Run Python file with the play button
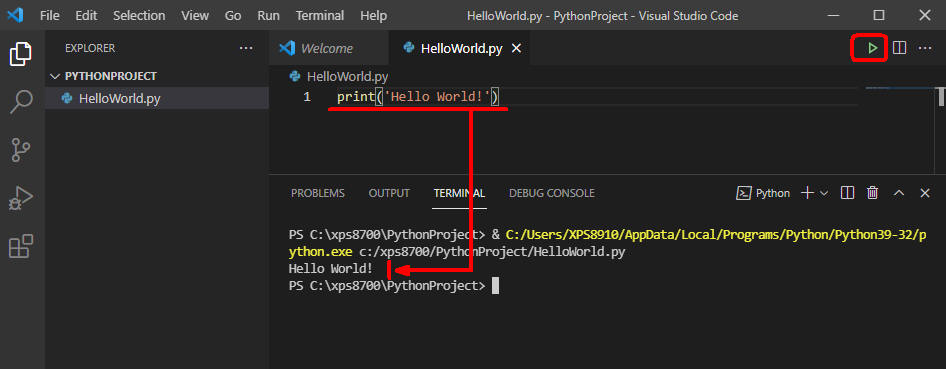 pos(872,48)
